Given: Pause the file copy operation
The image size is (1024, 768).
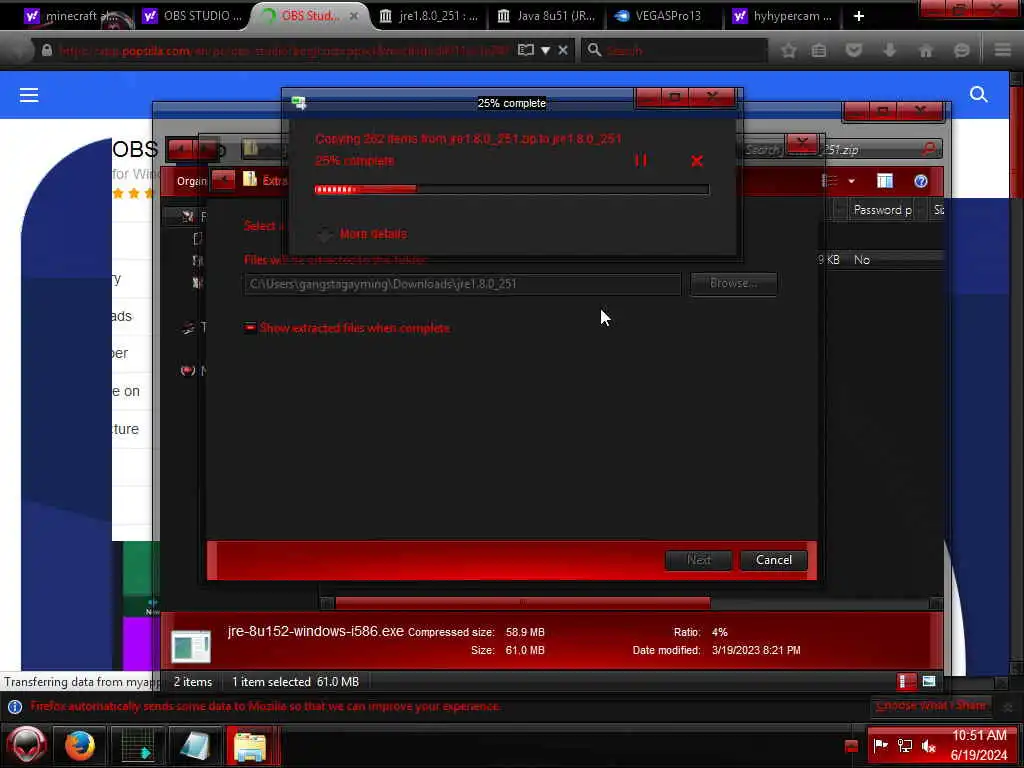Looking at the screenshot, I should pos(641,160).
